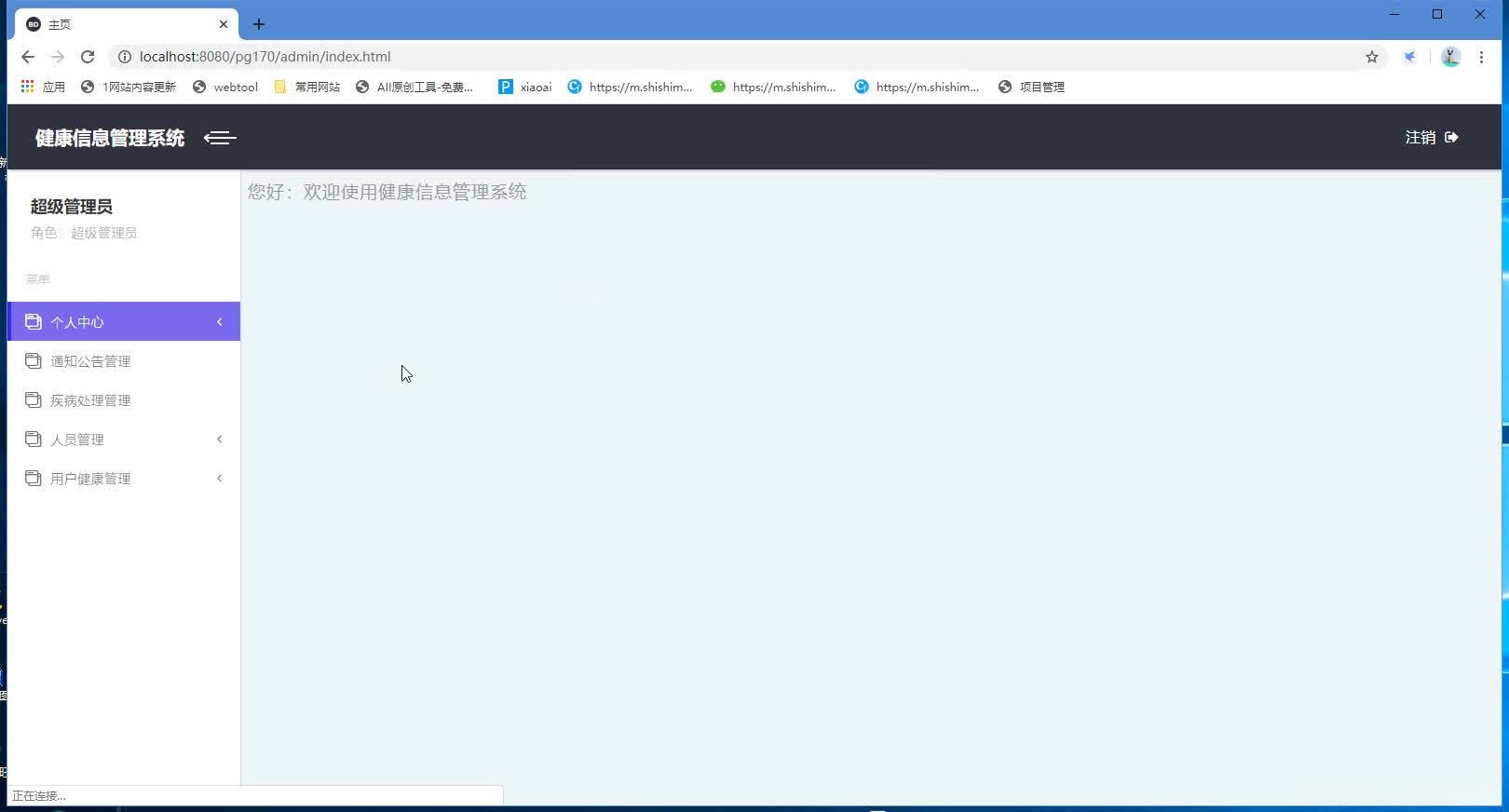
Task: Open the 用户健康管理 menu item
Action: (124, 479)
